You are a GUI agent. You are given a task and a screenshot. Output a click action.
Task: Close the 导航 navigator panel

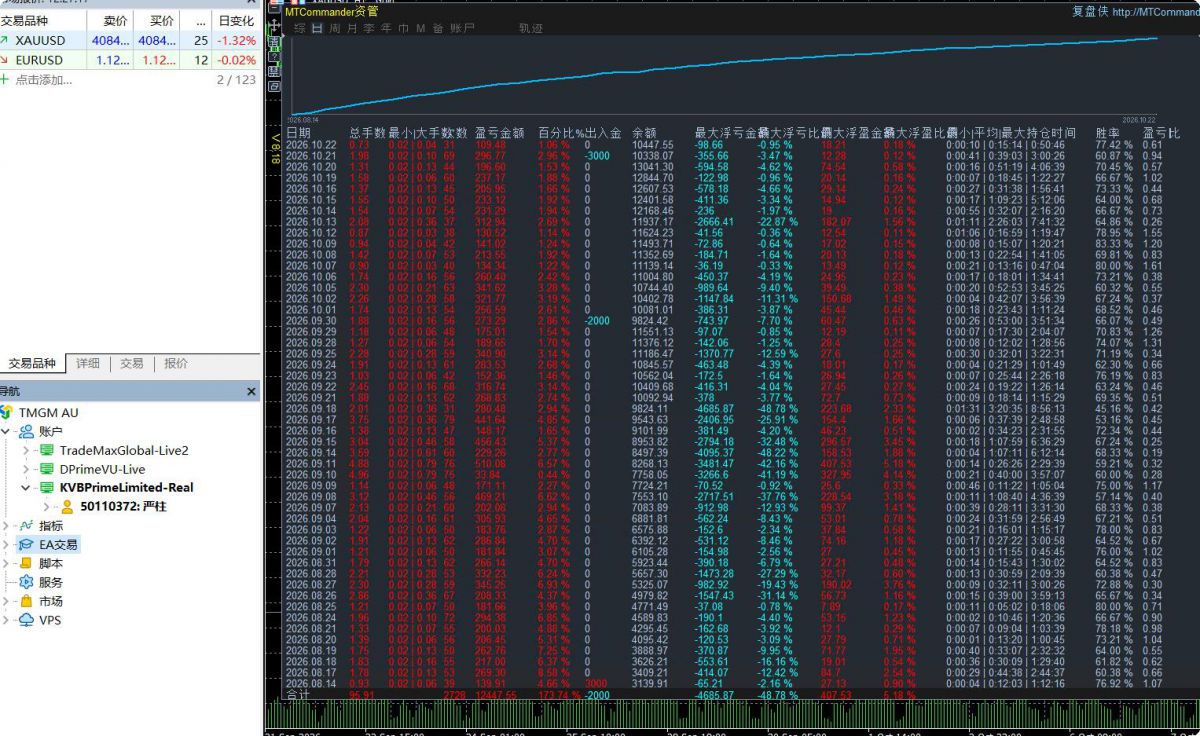pos(252,391)
